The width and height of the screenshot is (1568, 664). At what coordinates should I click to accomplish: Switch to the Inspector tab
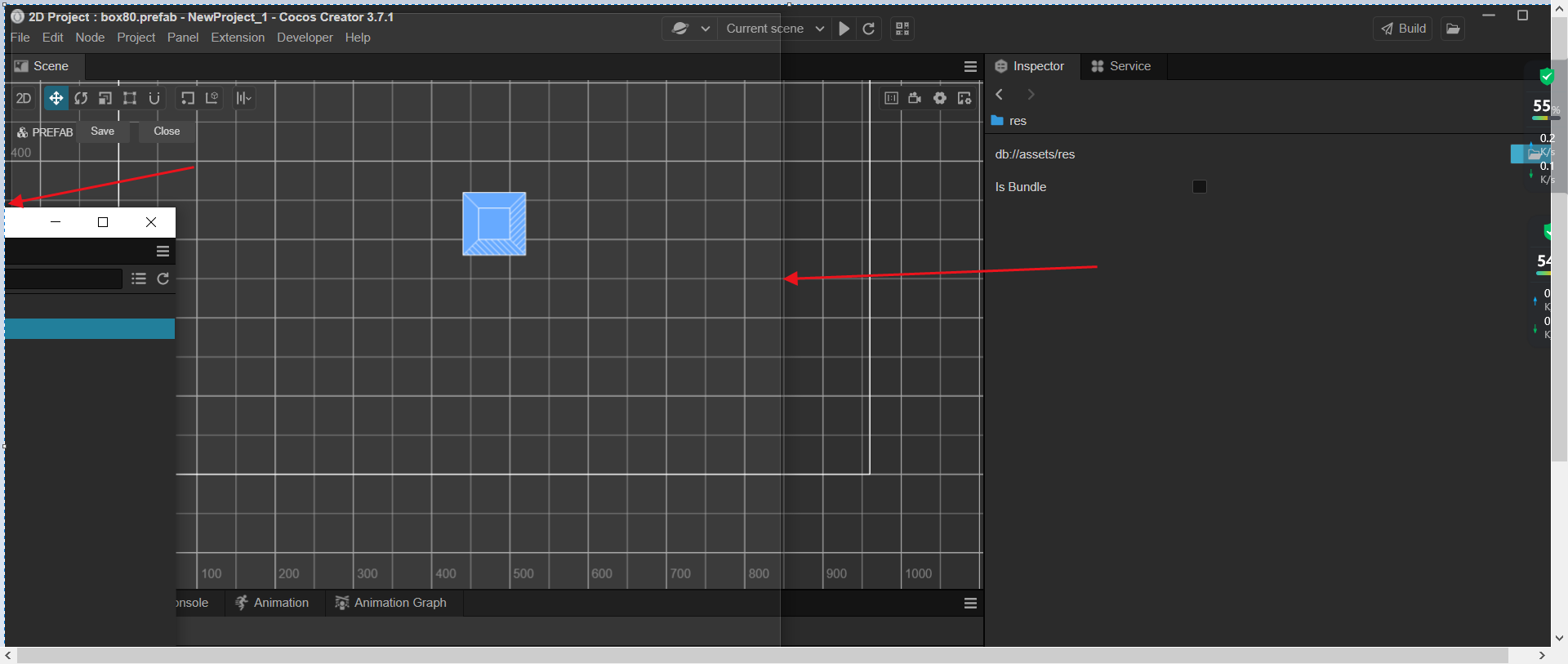(1030, 66)
